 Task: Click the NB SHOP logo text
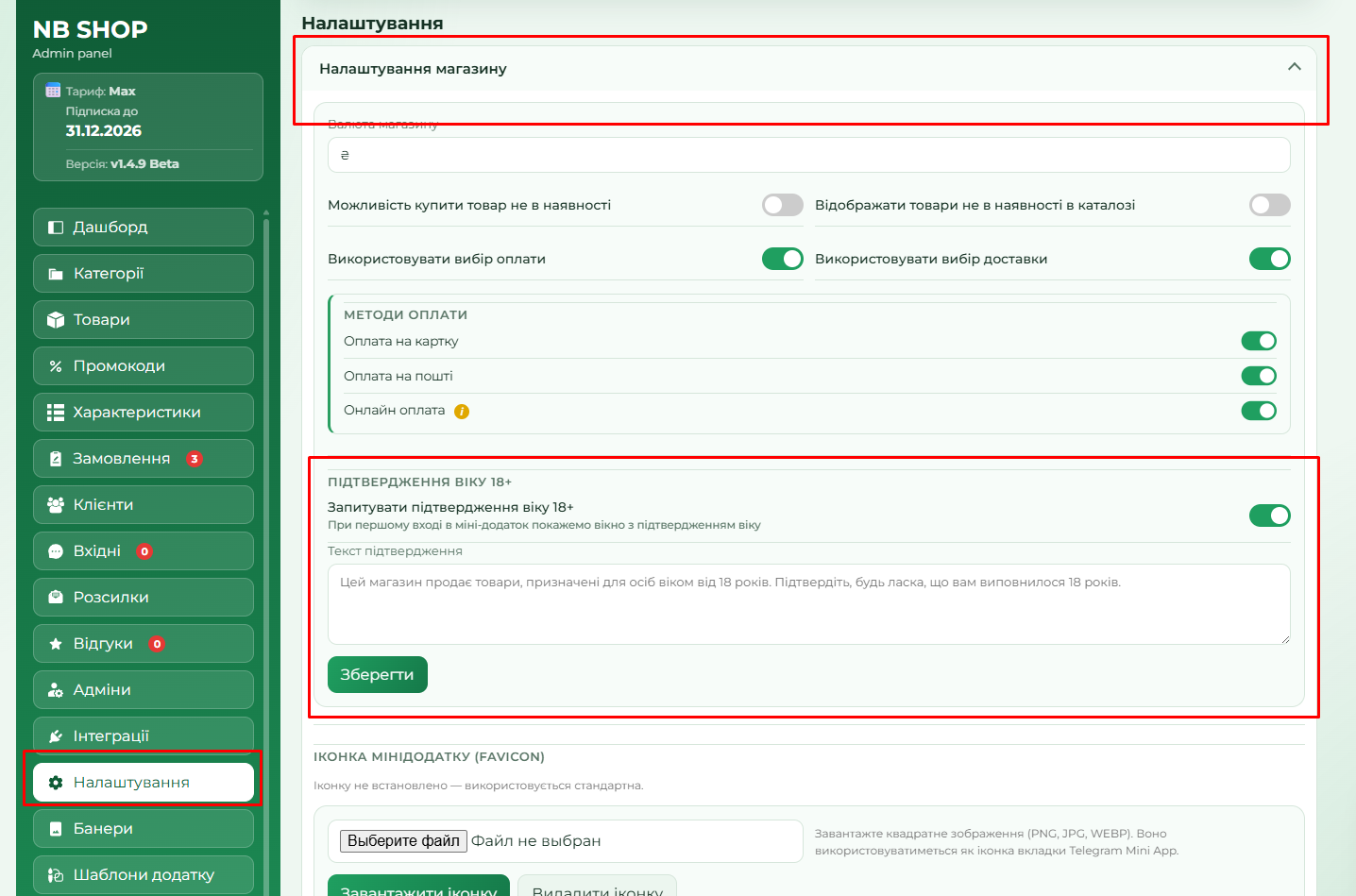(90, 29)
